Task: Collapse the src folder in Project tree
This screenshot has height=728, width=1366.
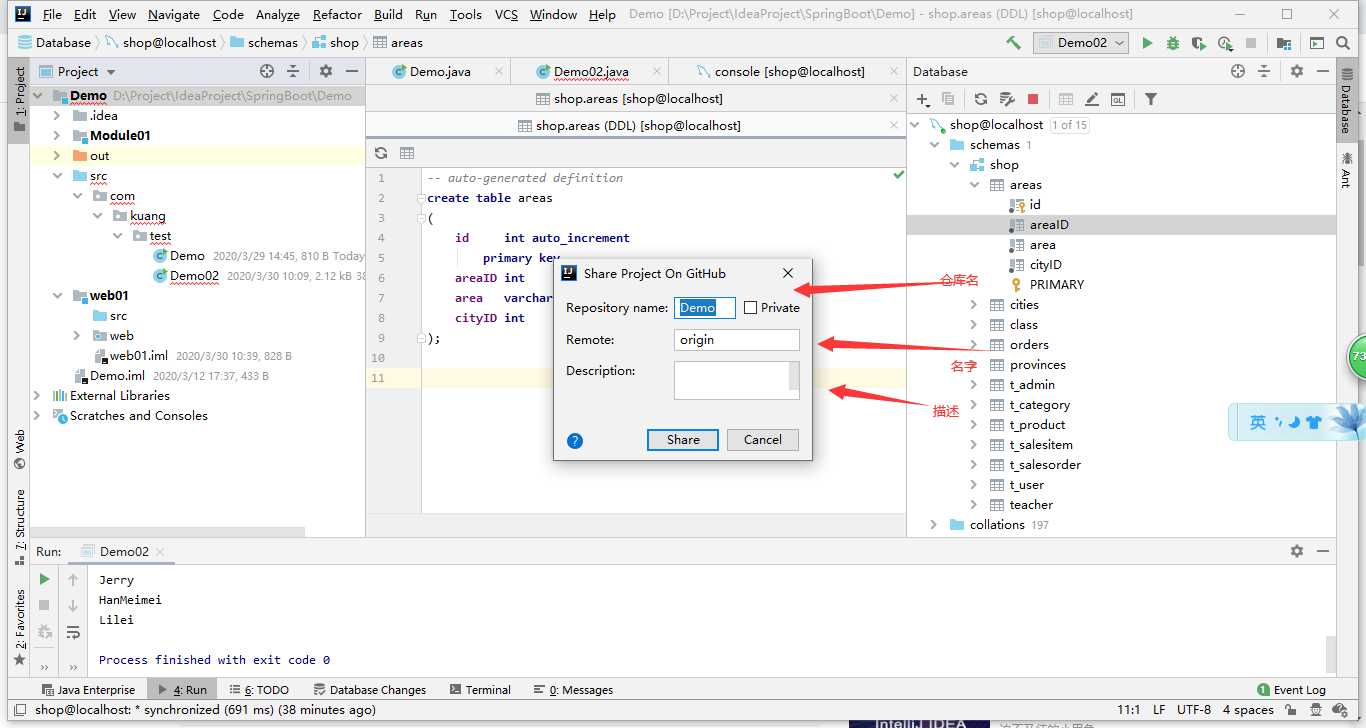Action: [57, 176]
